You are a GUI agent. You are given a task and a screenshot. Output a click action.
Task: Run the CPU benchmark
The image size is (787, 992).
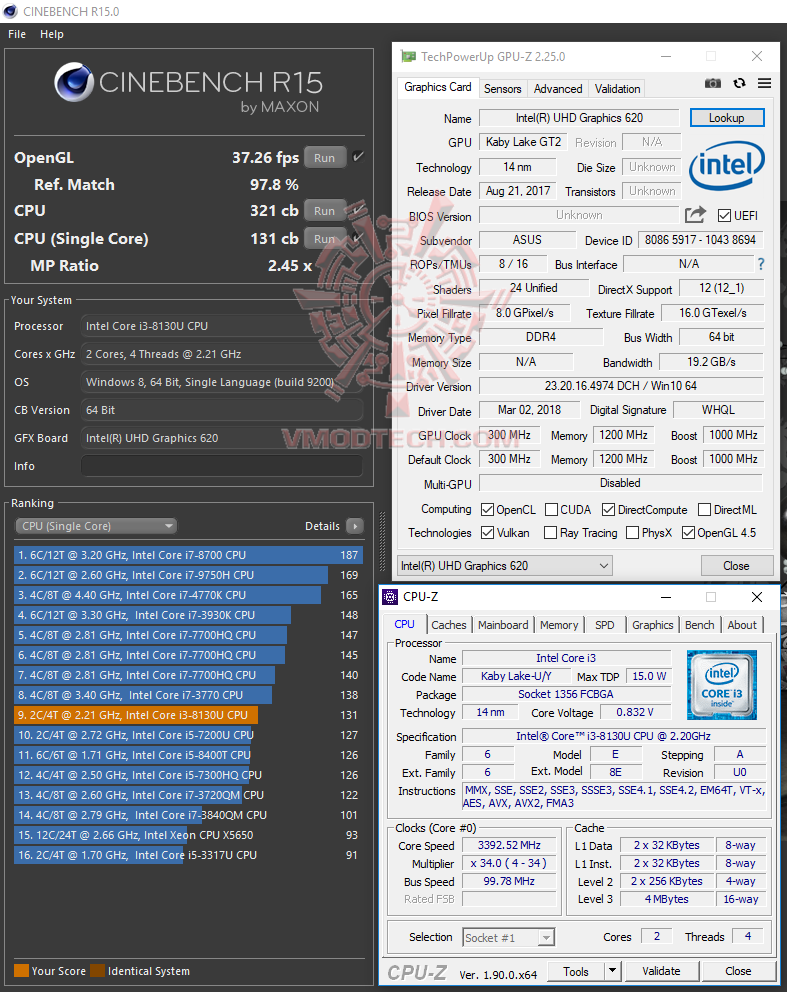[x=325, y=211]
